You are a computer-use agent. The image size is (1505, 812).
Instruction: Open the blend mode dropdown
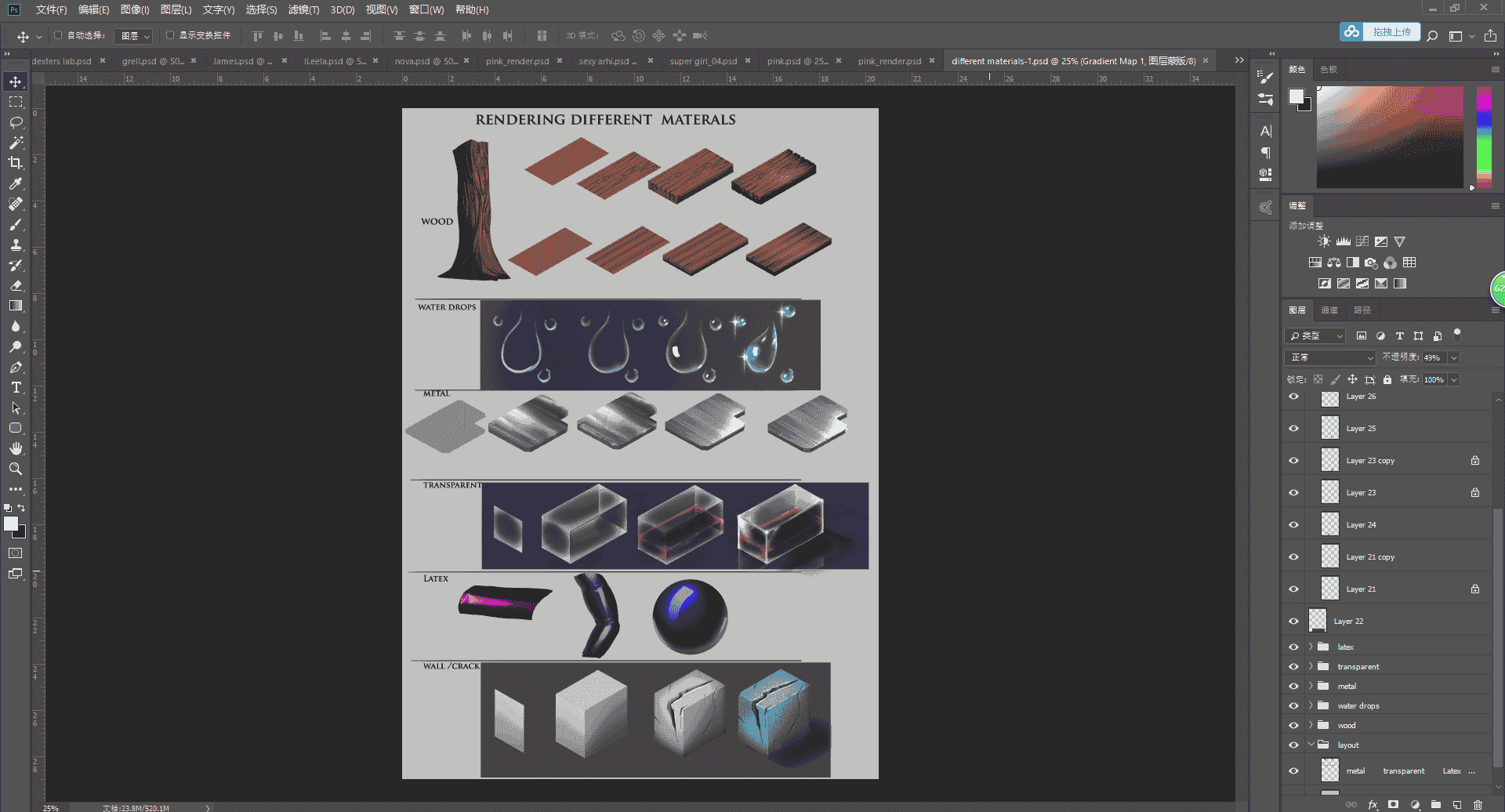pyautogui.click(x=1331, y=357)
